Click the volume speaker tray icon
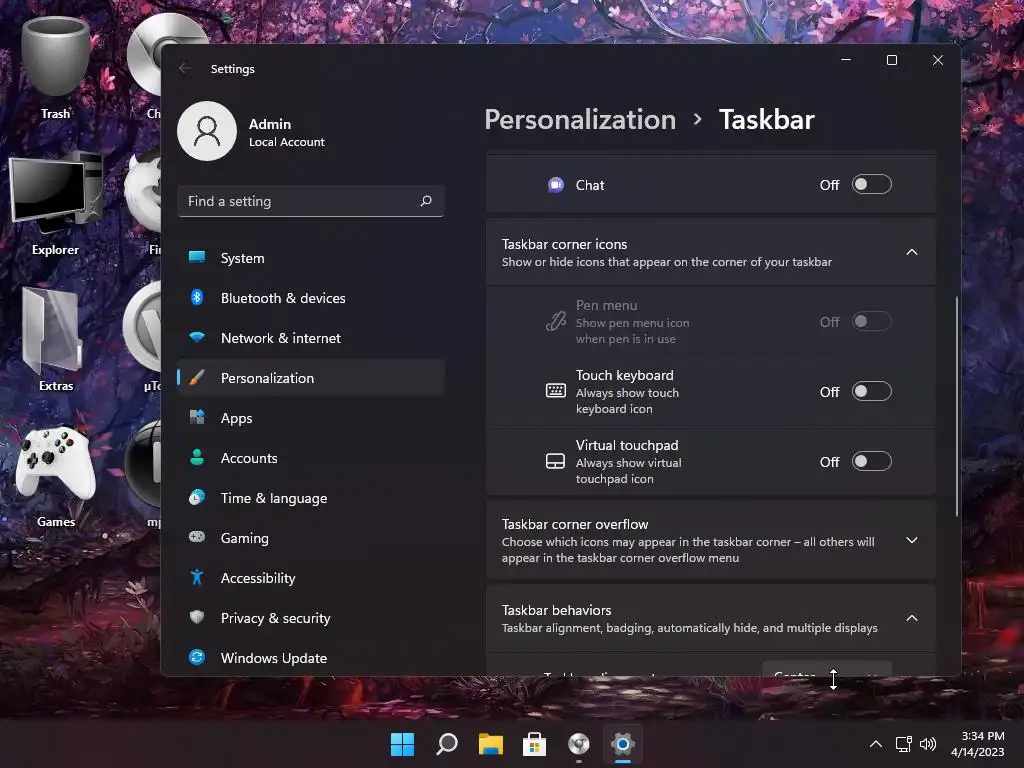Viewport: 1024px width, 768px height. click(928, 744)
